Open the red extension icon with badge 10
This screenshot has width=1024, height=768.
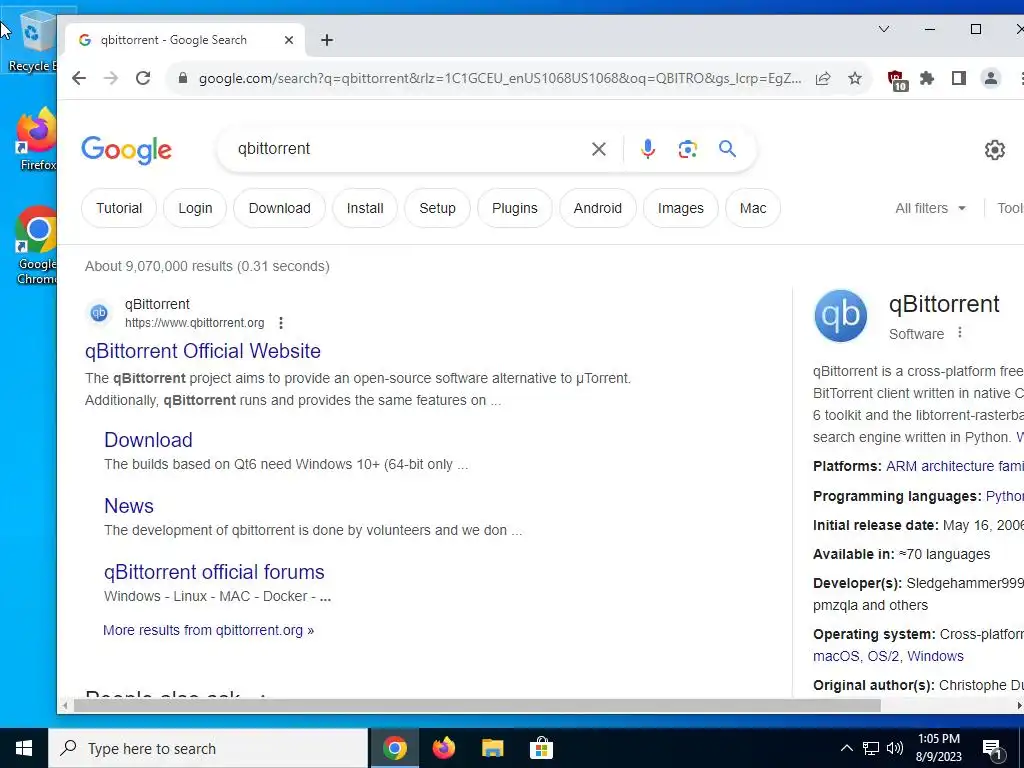(x=897, y=80)
